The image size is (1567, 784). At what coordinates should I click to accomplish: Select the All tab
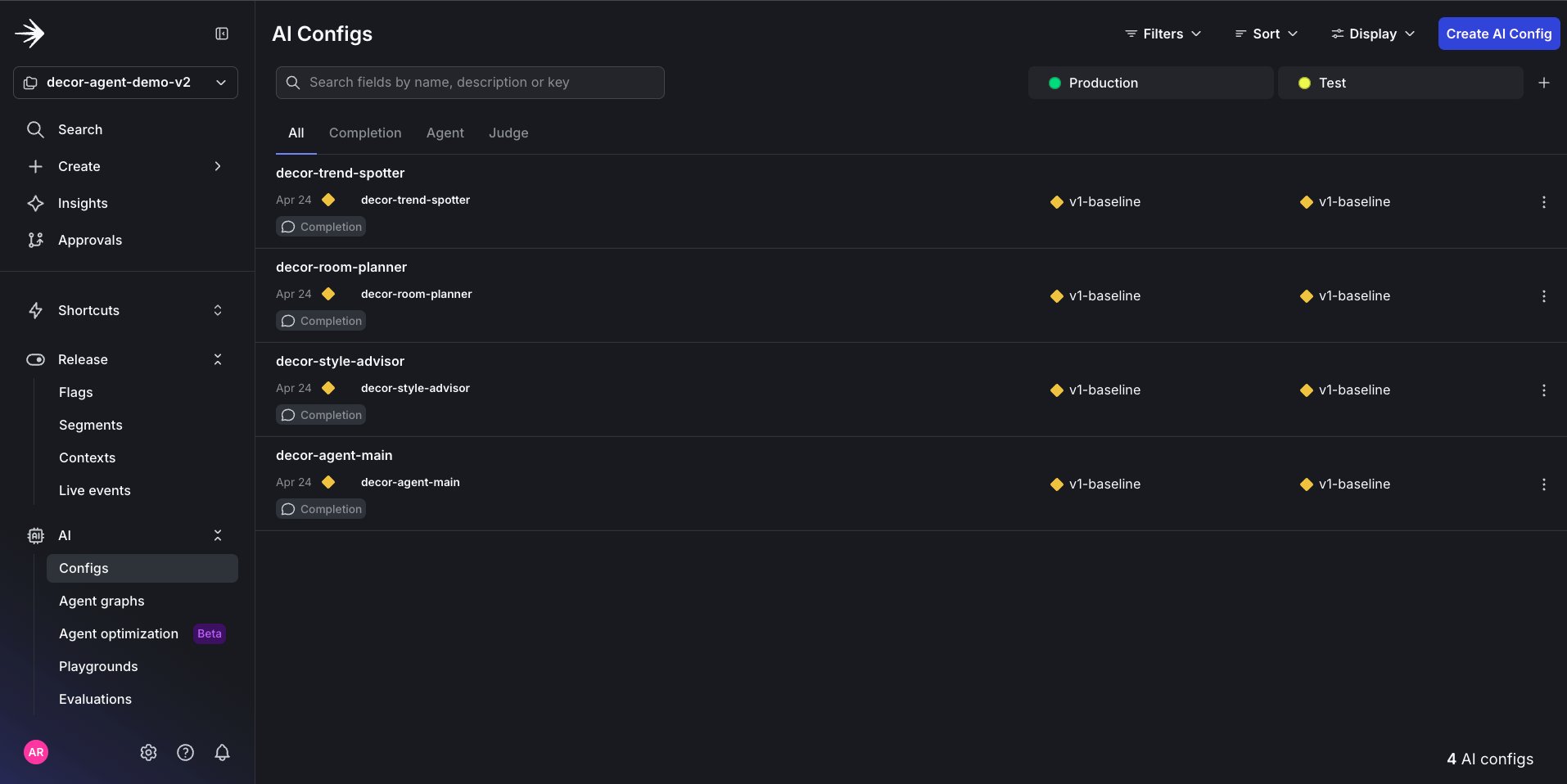296,133
